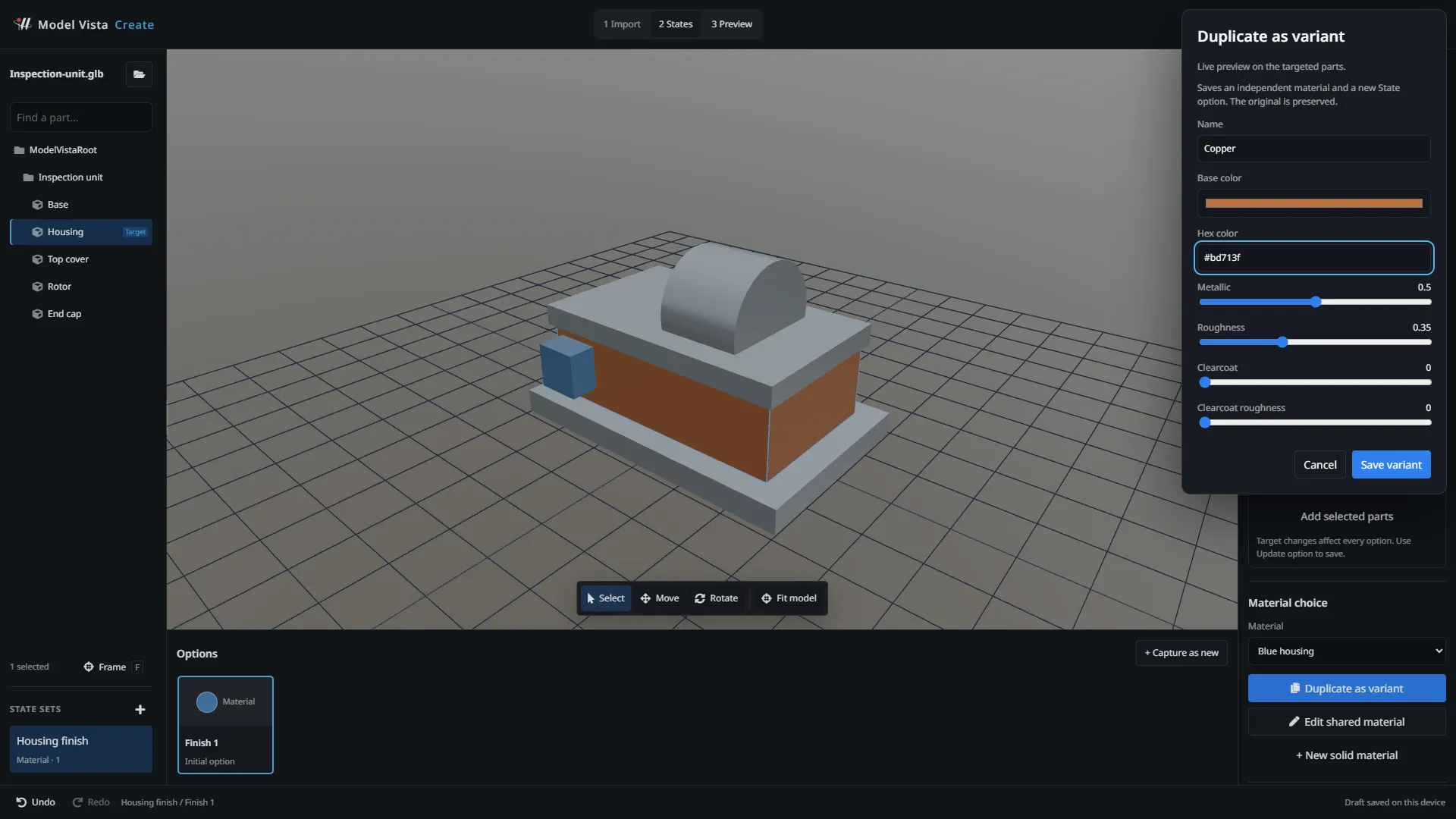Select the Housing finish state set
This screenshot has height=819, width=1456.
[81, 749]
